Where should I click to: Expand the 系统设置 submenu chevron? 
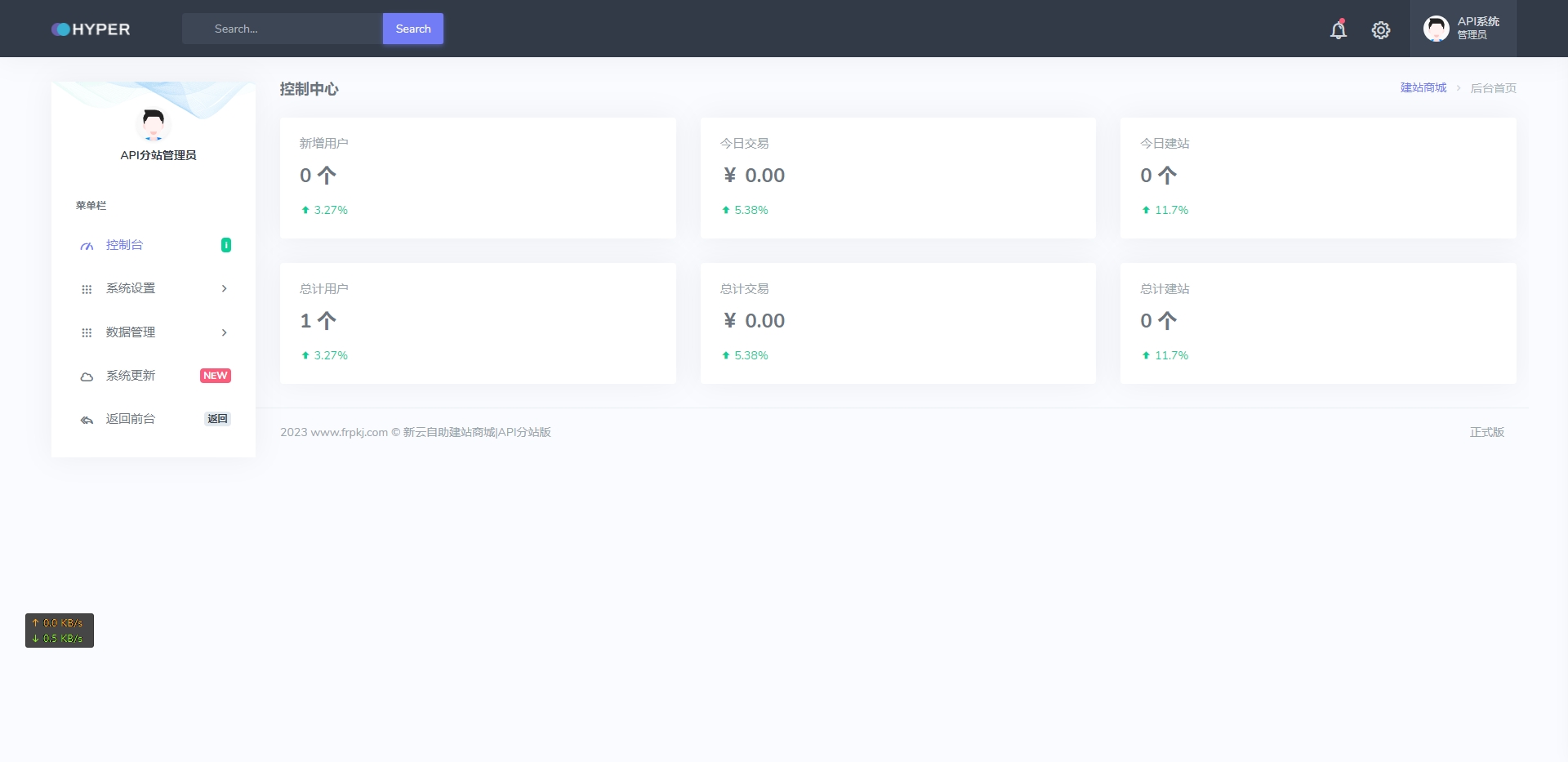coord(224,288)
